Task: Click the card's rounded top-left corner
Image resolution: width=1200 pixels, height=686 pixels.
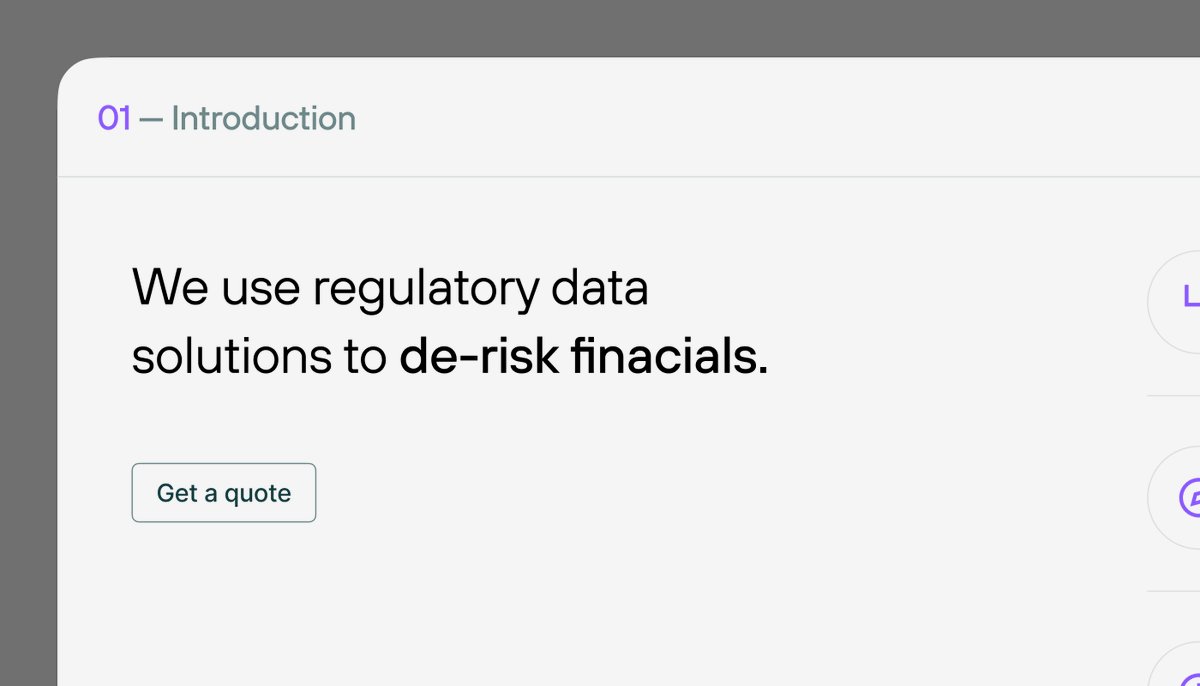Action: tap(72, 72)
